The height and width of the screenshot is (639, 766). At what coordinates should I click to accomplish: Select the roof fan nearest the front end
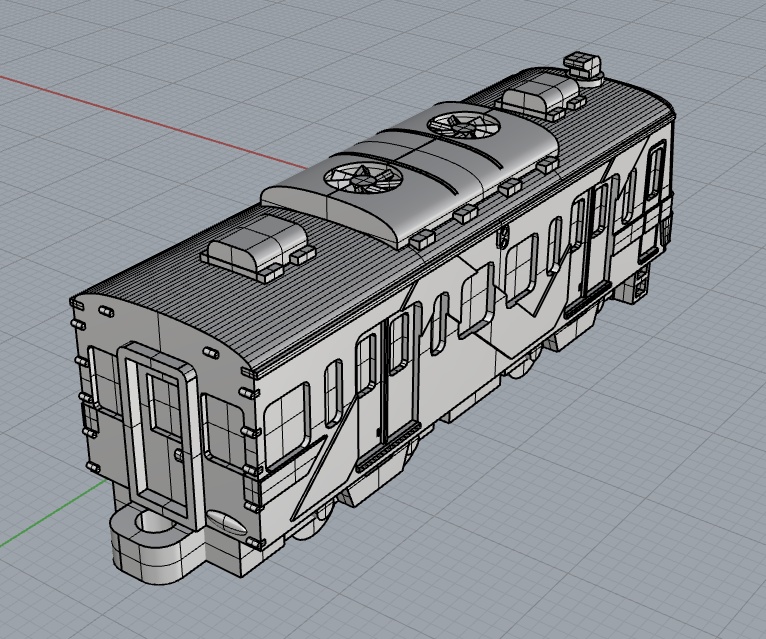364,178
